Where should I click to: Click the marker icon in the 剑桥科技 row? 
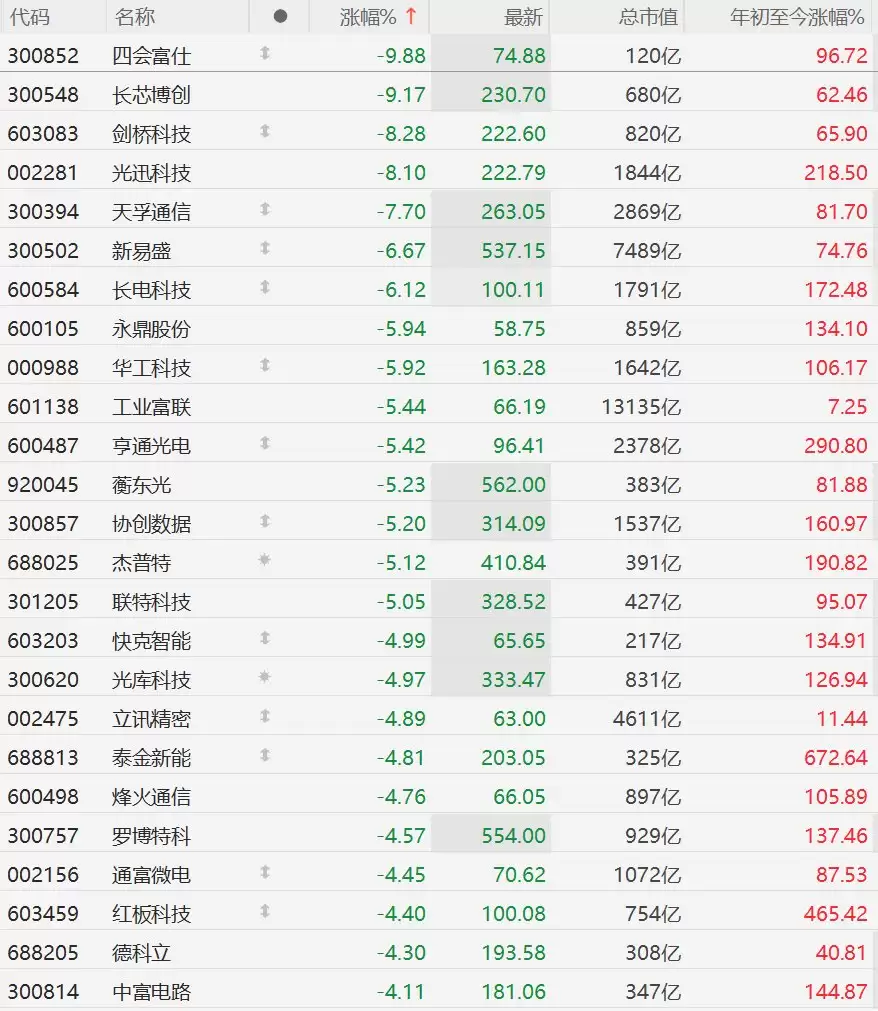pos(265,132)
